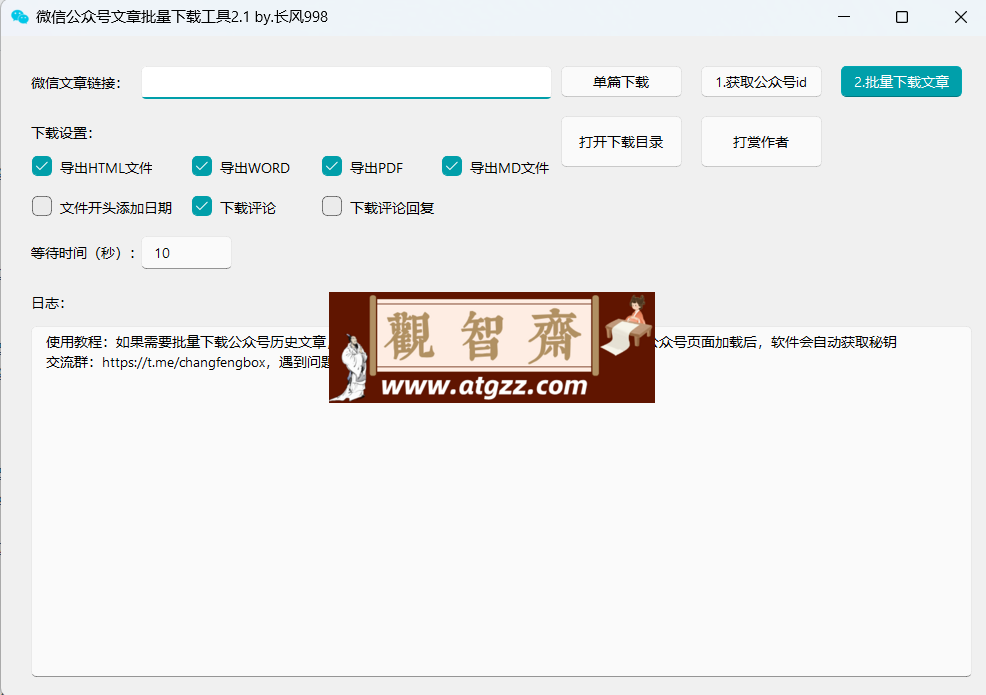Screen dimensions: 986x695
Task: Toggle the 导出WORD checkbox
Action: [202, 167]
